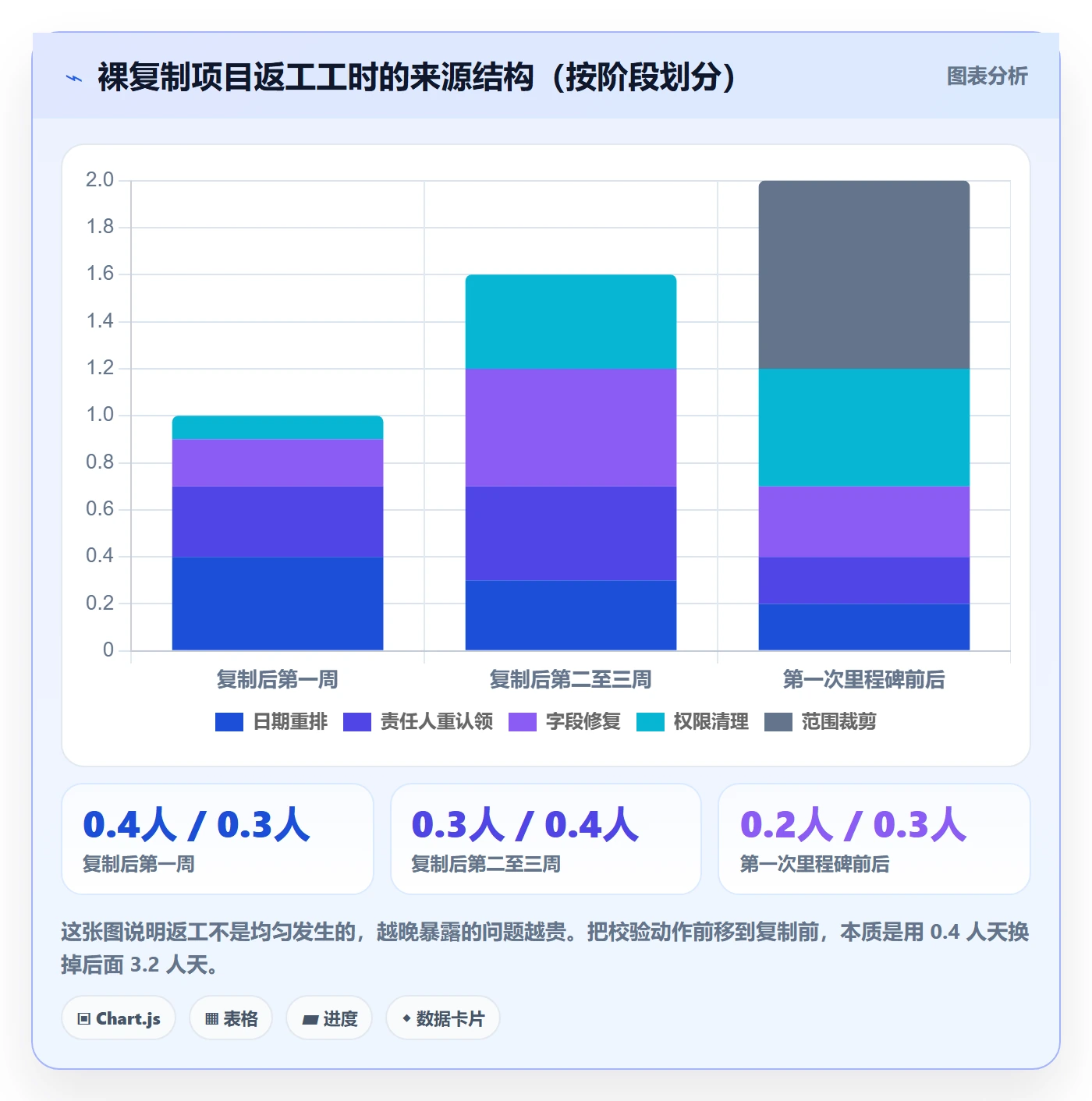Click gray 范围裁剪 segment in 第一次里程碑前后 bar
This screenshot has width=1092, height=1101.
coord(864,274)
